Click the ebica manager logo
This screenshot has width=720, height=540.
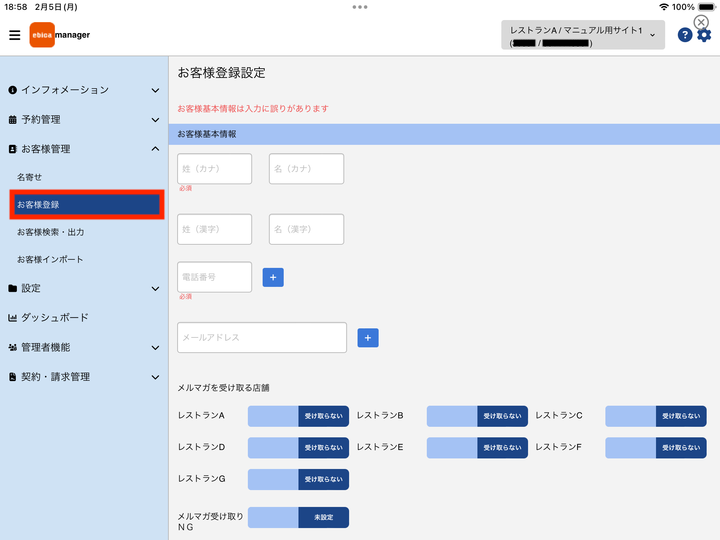(60, 35)
